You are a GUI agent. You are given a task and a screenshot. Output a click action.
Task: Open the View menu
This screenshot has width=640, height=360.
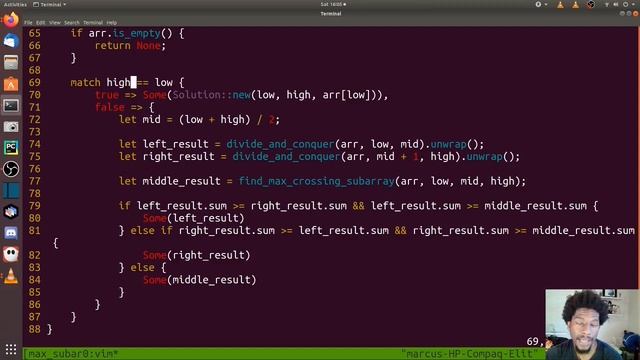pos(55,23)
